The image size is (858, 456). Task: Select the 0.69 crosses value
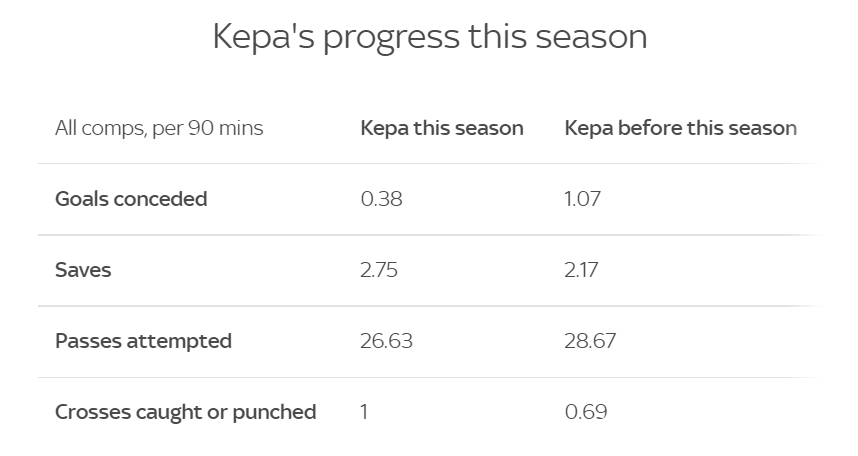click(585, 412)
